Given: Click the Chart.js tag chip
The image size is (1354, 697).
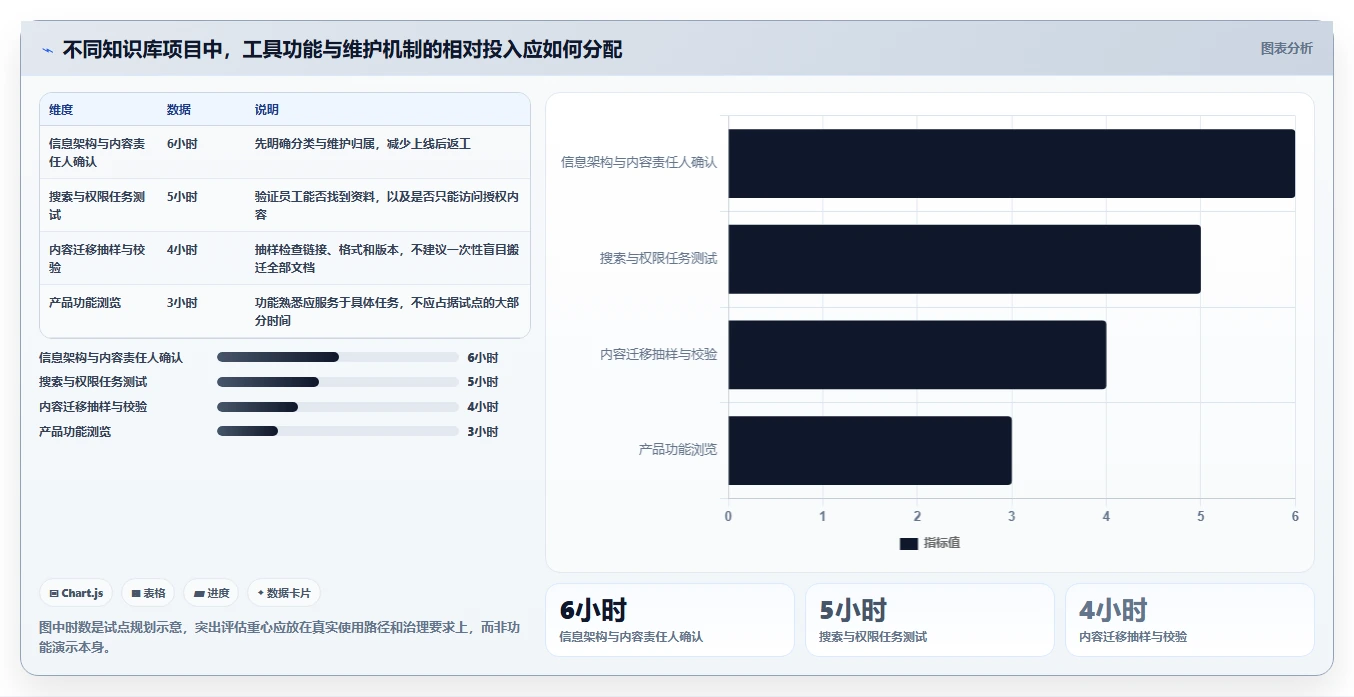Looking at the screenshot, I should pos(77,593).
